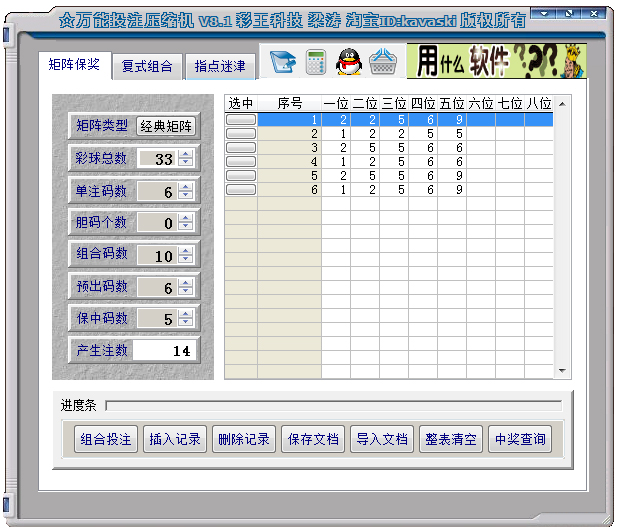Image resolution: width=617 pixels, height=532 pixels.
Task: Decrease 组合码数 with the down arrow
Action: pos(185,259)
